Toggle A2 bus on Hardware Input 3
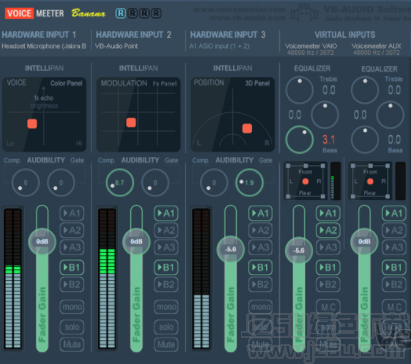The width and height of the screenshot is (411, 364). (x=260, y=230)
